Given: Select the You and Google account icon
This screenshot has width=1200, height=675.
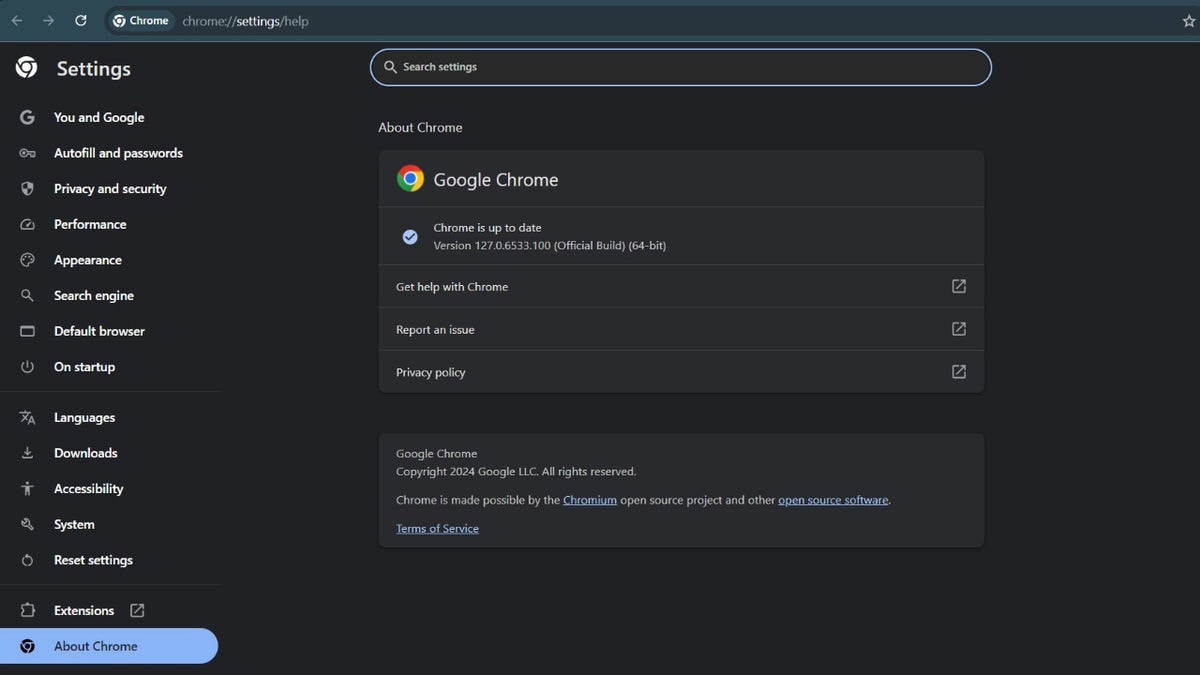Looking at the screenshot, I should (27, 117).
